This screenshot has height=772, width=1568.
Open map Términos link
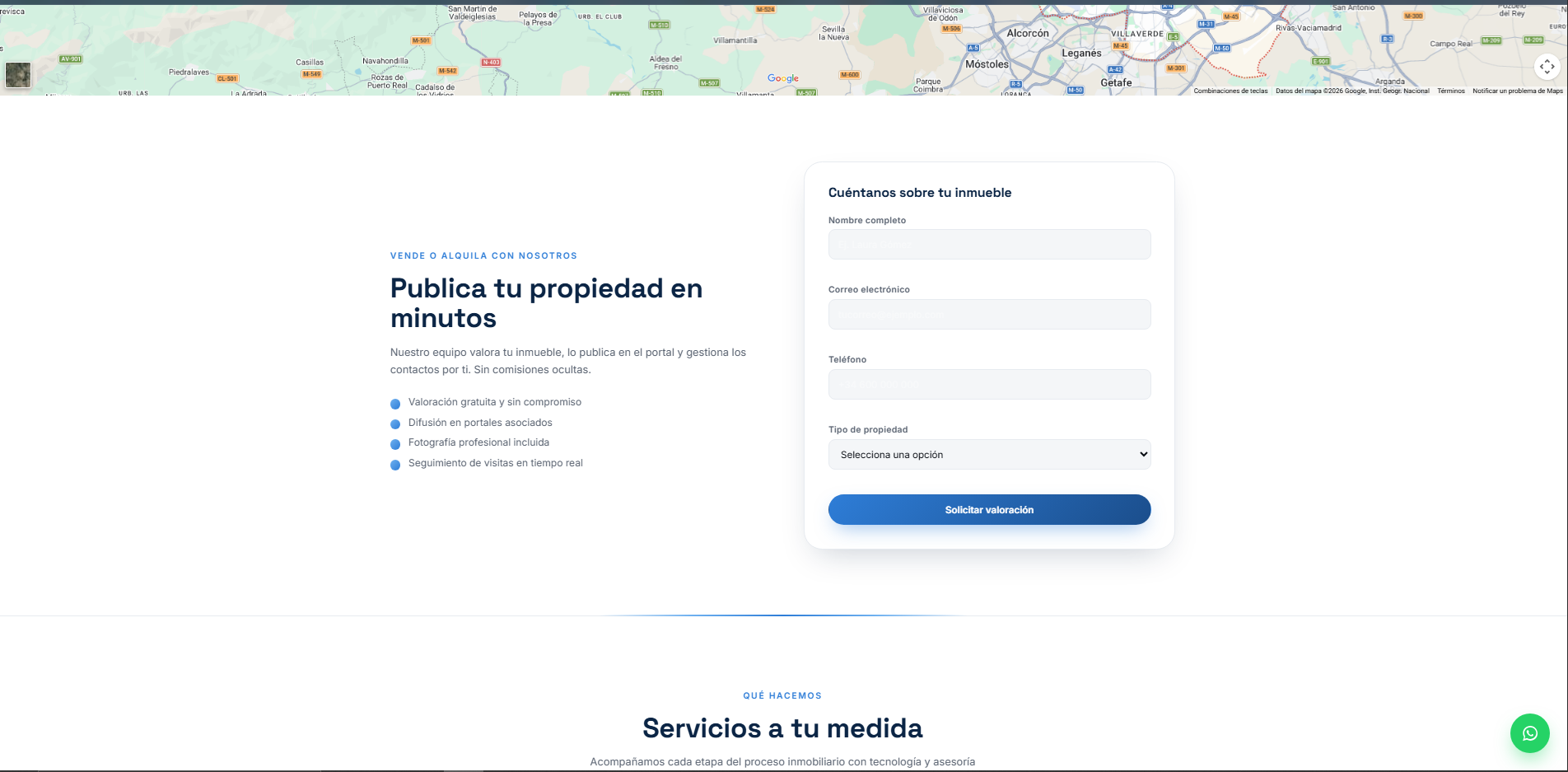click(x=1451, y=91)
